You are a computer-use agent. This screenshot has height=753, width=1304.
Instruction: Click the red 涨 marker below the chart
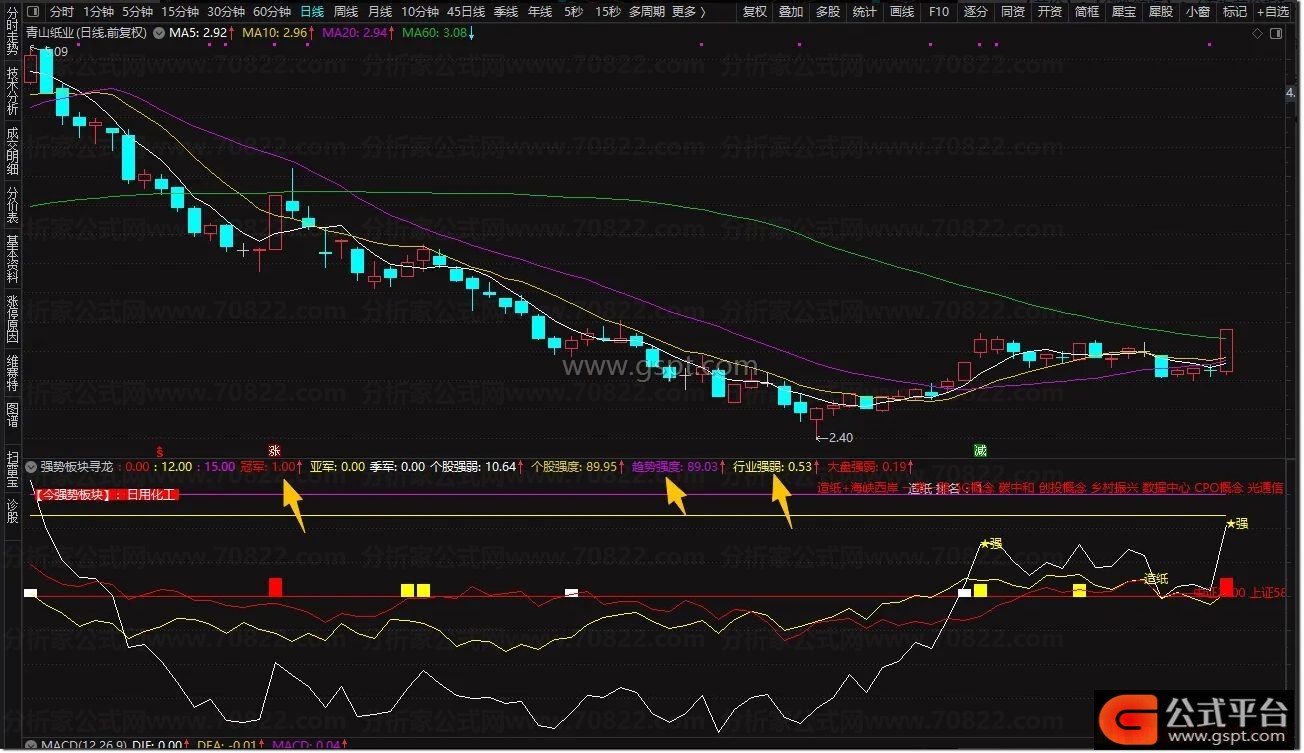click(x=274, y=450)
